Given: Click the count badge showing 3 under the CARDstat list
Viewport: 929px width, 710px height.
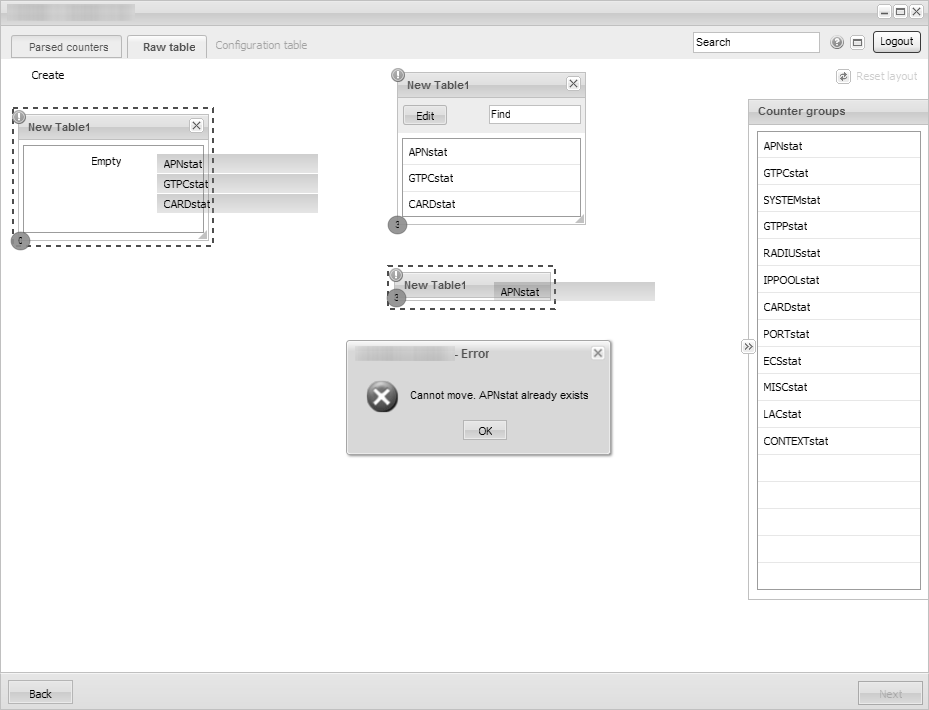Looking at the screenshot, I should 397,225.
